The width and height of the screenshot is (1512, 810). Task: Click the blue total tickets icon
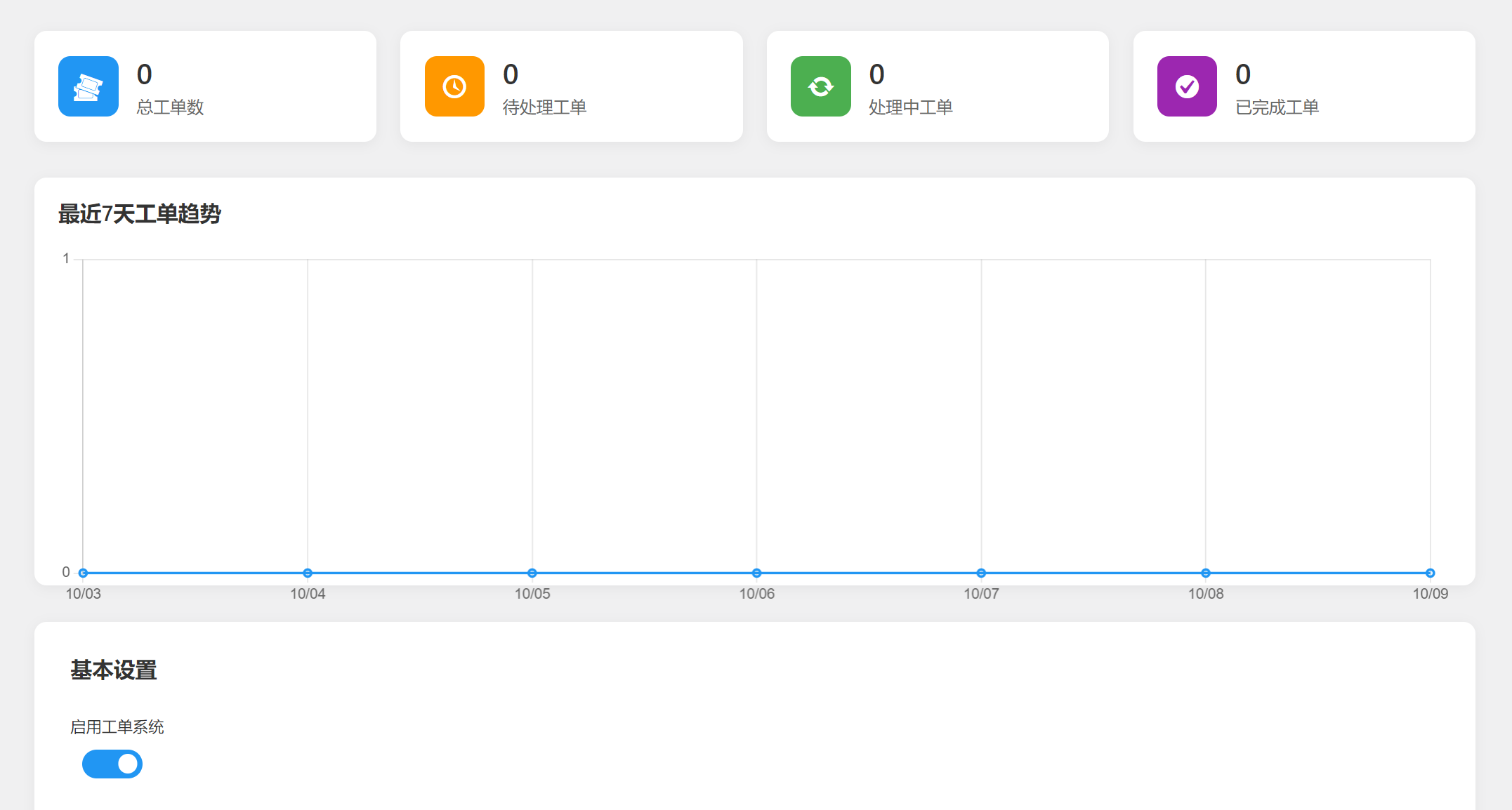pos(88,86)
